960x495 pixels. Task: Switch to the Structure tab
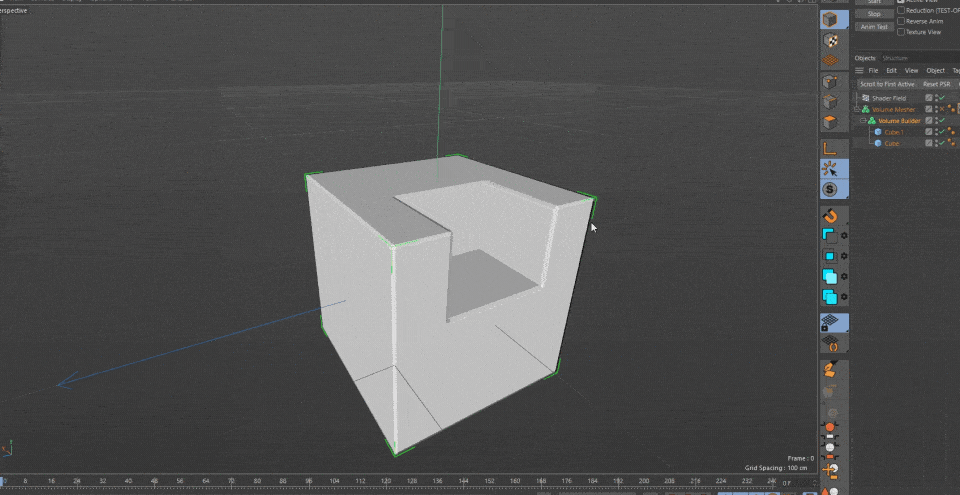(x=895, y=58)
